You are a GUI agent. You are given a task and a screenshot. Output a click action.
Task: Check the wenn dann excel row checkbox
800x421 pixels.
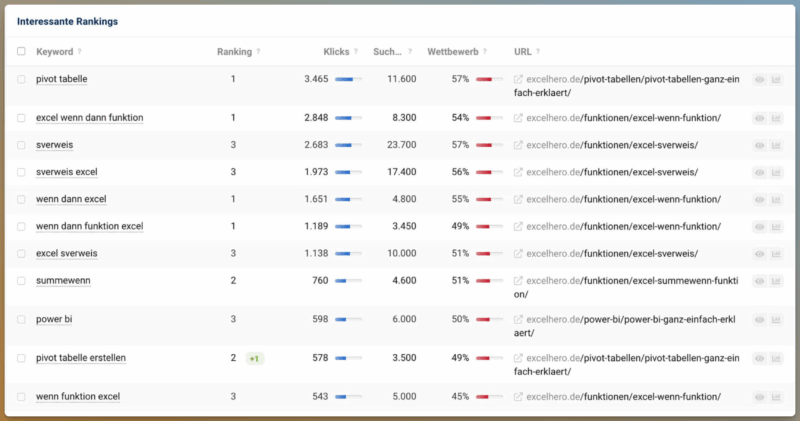(x=21, y=199)
